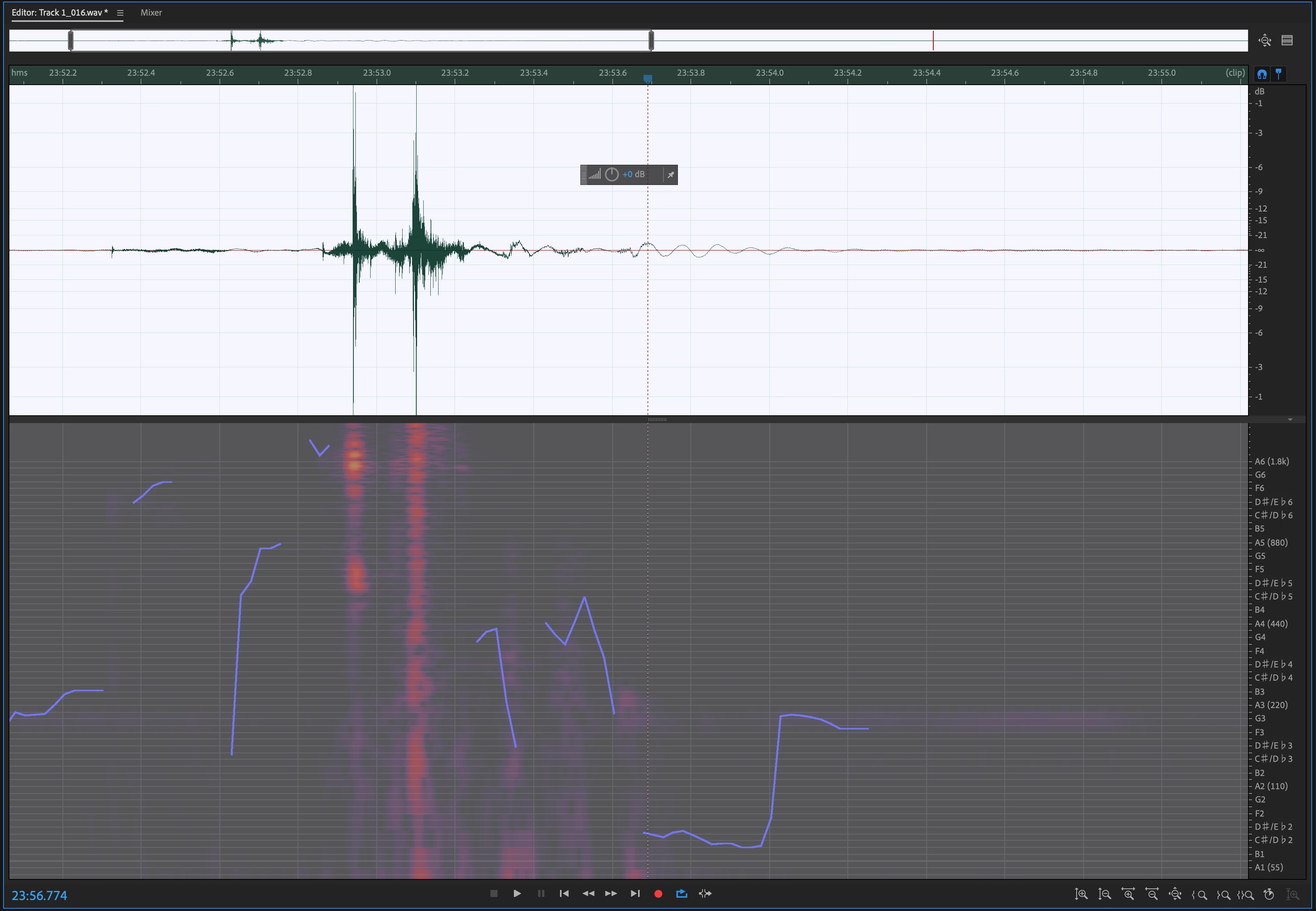Click the Record button

pos(658,894)
